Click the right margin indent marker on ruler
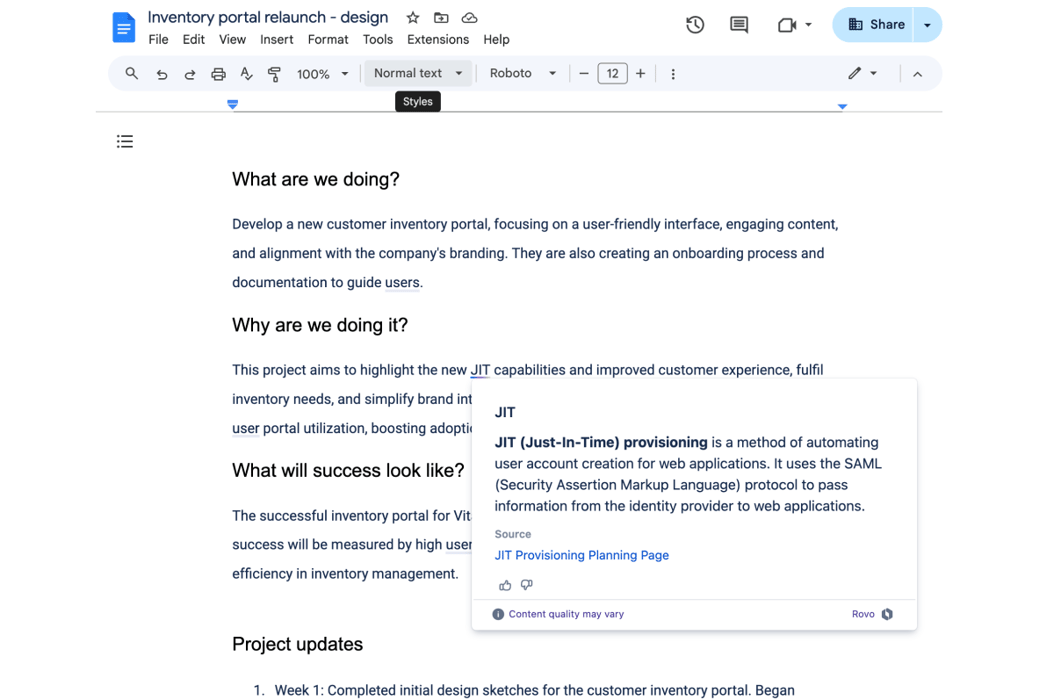Image resolution: width=1054 pixels, height=700 pixels. 842,106
